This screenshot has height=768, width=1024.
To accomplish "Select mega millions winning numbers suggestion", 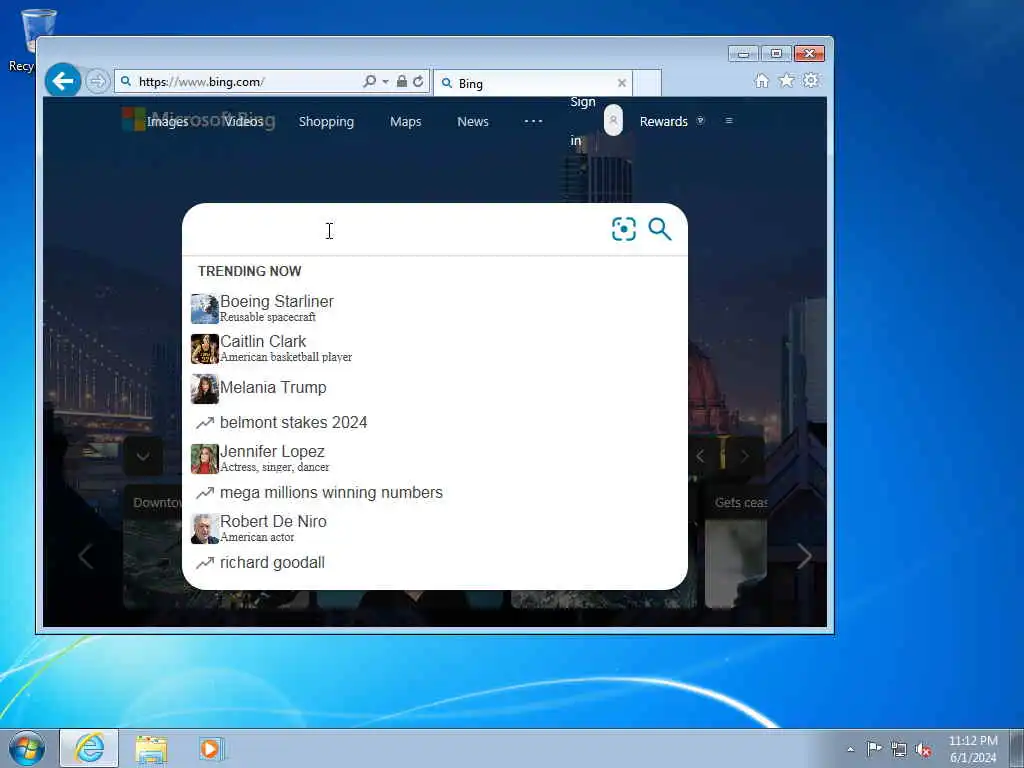I will click(x=435, y=492).
